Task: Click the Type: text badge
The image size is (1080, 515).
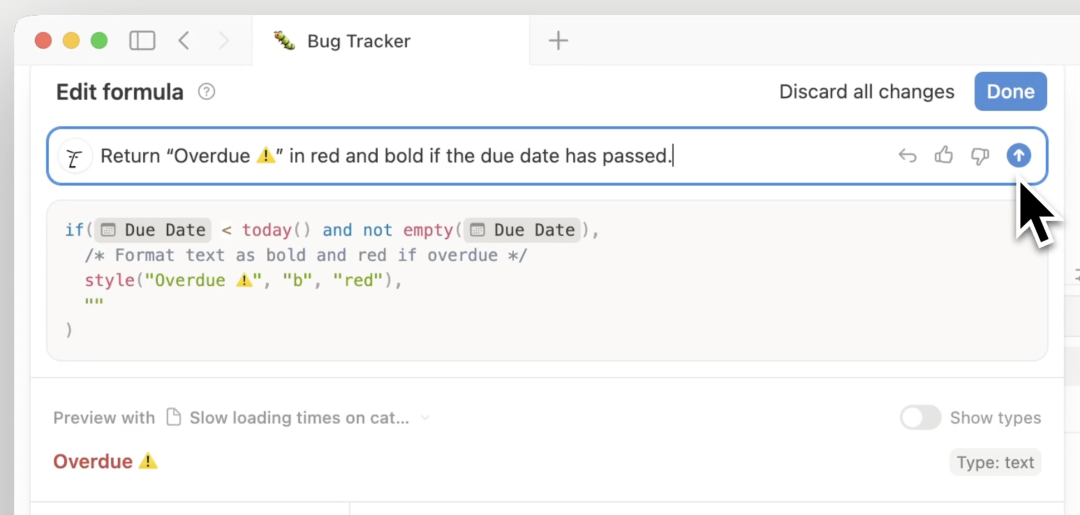Action: click(995, 462)
